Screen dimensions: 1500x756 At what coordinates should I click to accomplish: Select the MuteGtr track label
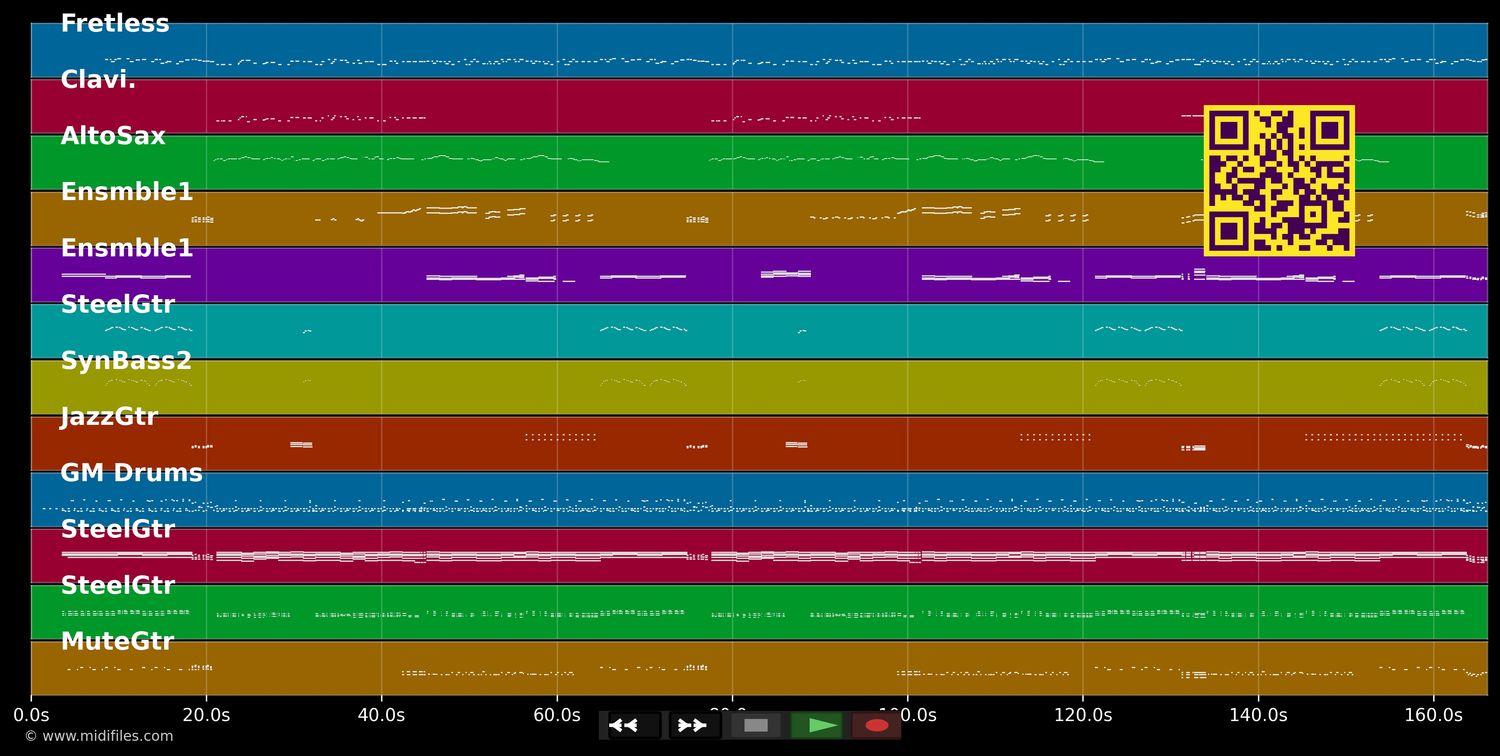(x=117, y=642)
